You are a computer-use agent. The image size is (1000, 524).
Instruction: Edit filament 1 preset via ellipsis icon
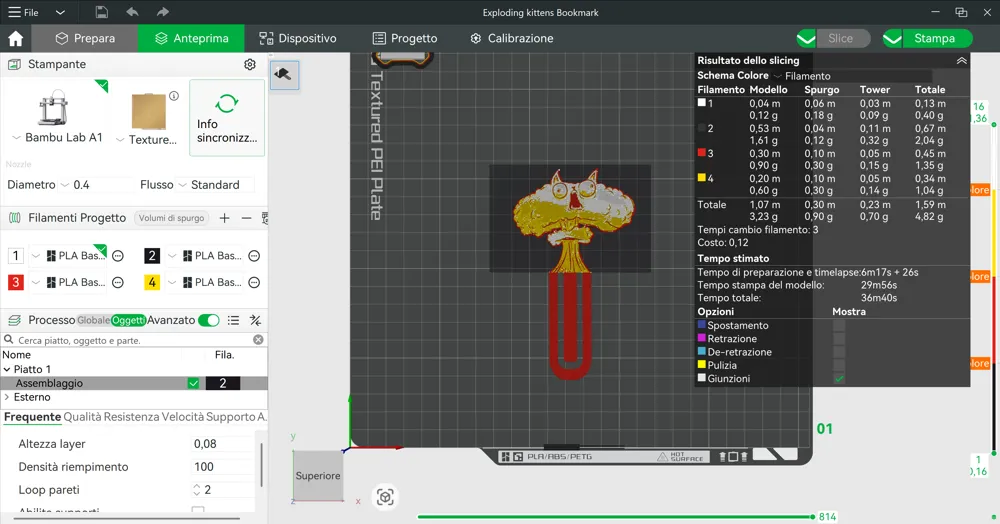tap(118, 256)
